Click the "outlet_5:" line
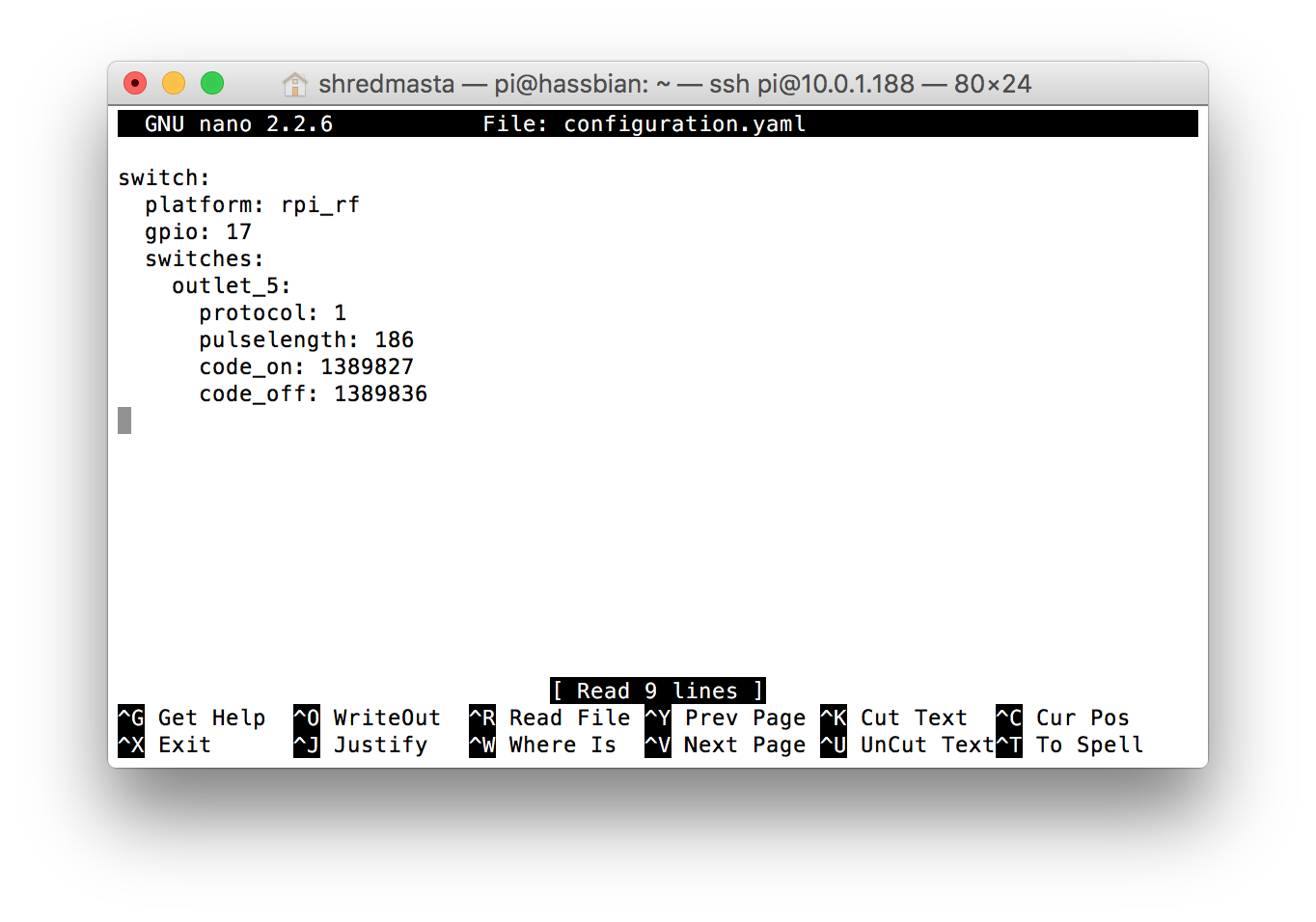The height and width of the screenshot is (922, 1316). pos(232,285)
